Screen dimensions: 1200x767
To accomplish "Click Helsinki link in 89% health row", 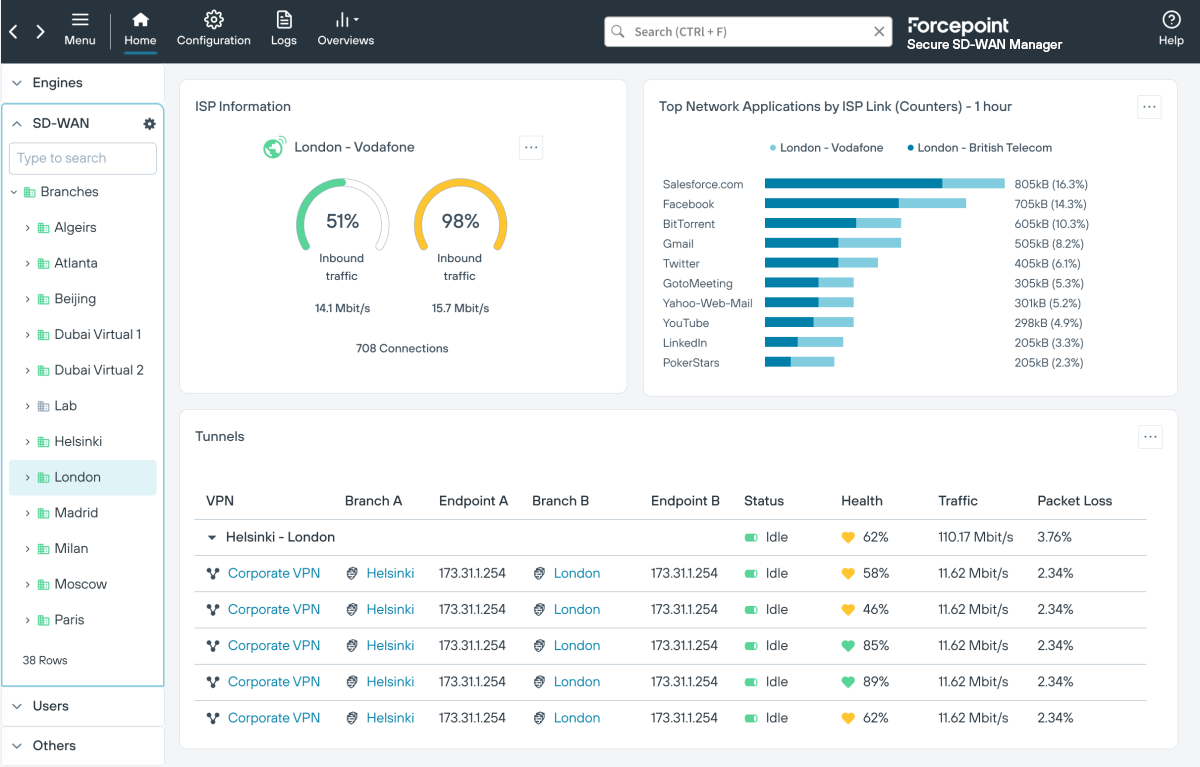I will tap(390, 682).
